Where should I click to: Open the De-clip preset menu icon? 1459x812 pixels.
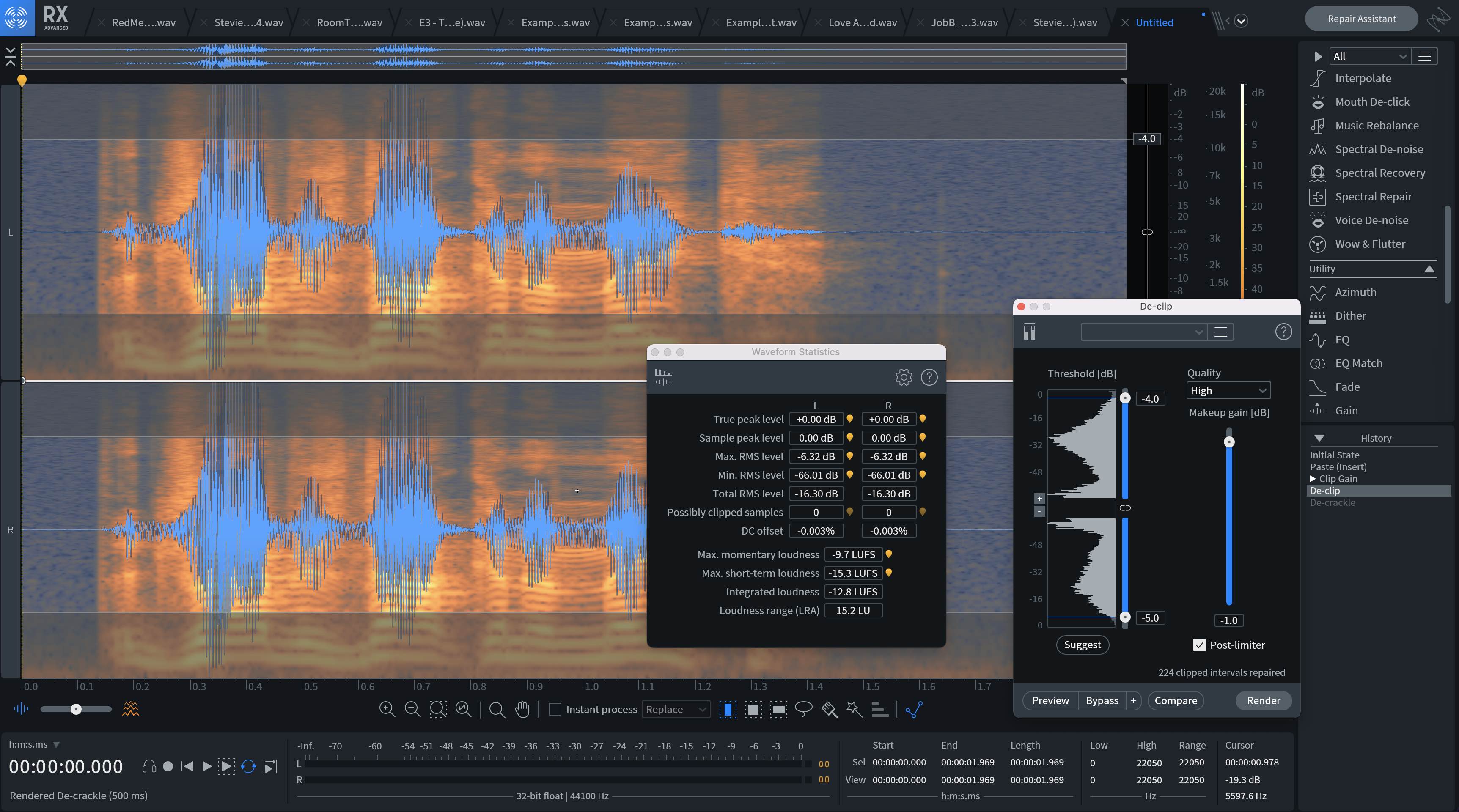click(1220, 332)
